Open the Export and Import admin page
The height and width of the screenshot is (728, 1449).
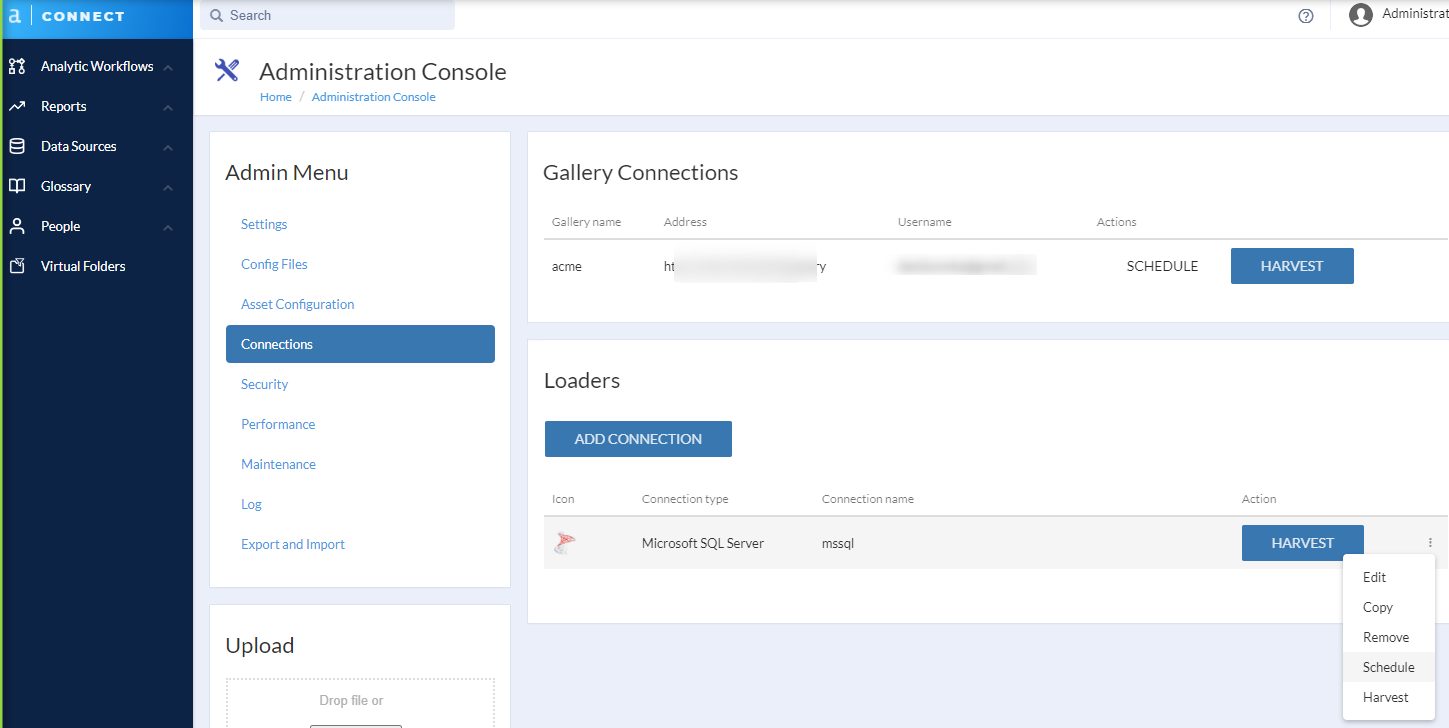tap(292, 543)
